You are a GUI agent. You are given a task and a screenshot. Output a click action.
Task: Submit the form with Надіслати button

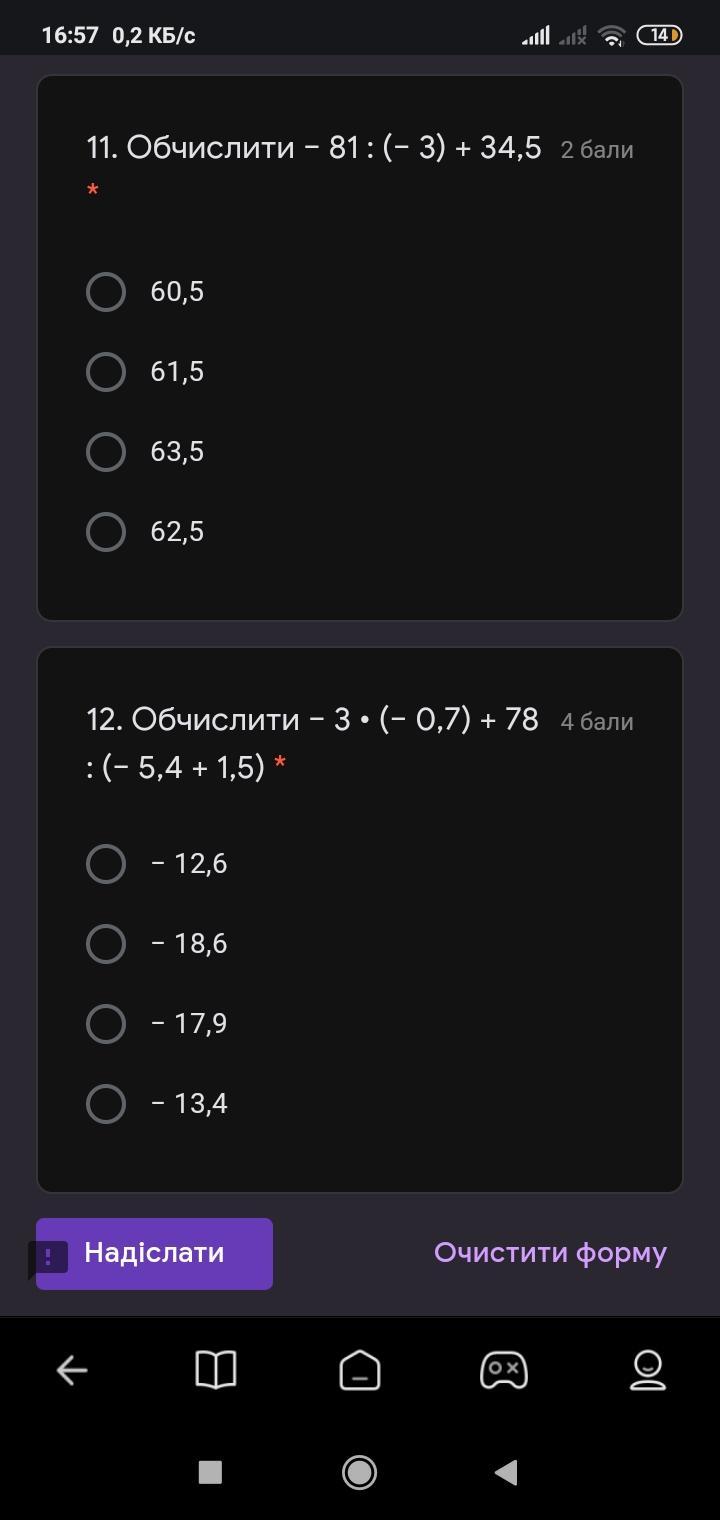coord(154,1254)
